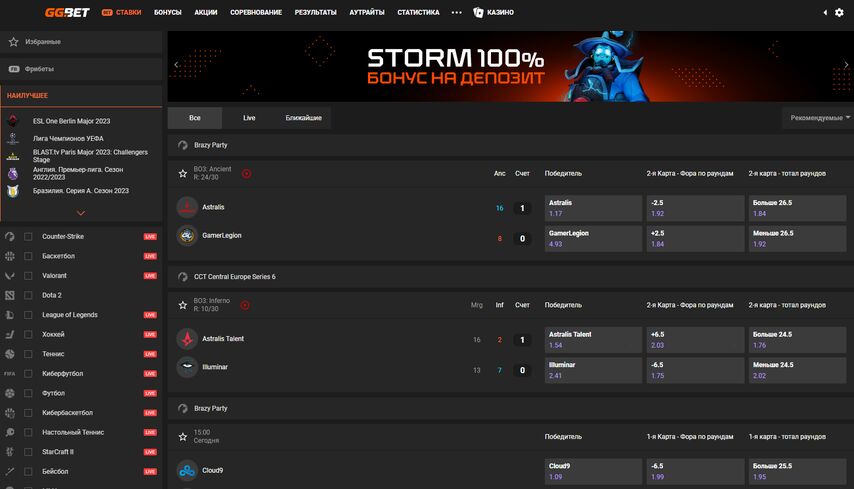Screen dimensions: 854x489
Task: Click the Теннис ball icon in sidebar
Action: point(10,354)
